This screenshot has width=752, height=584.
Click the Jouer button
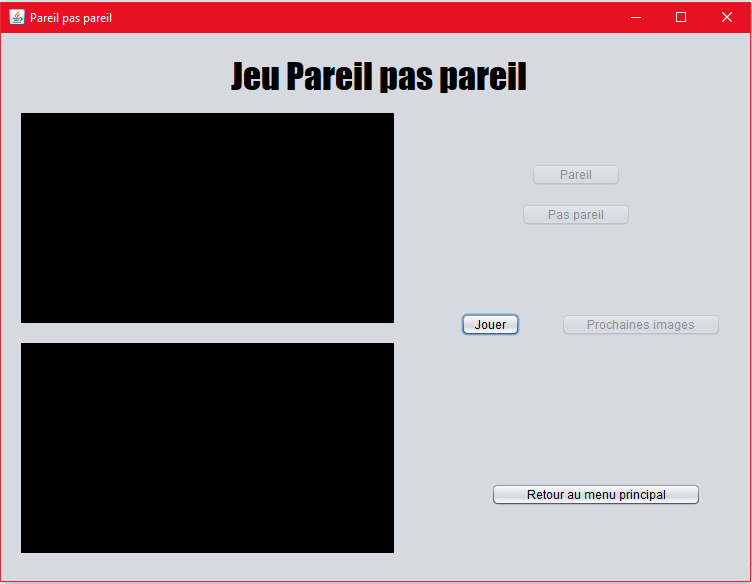(x=490, y=325)
